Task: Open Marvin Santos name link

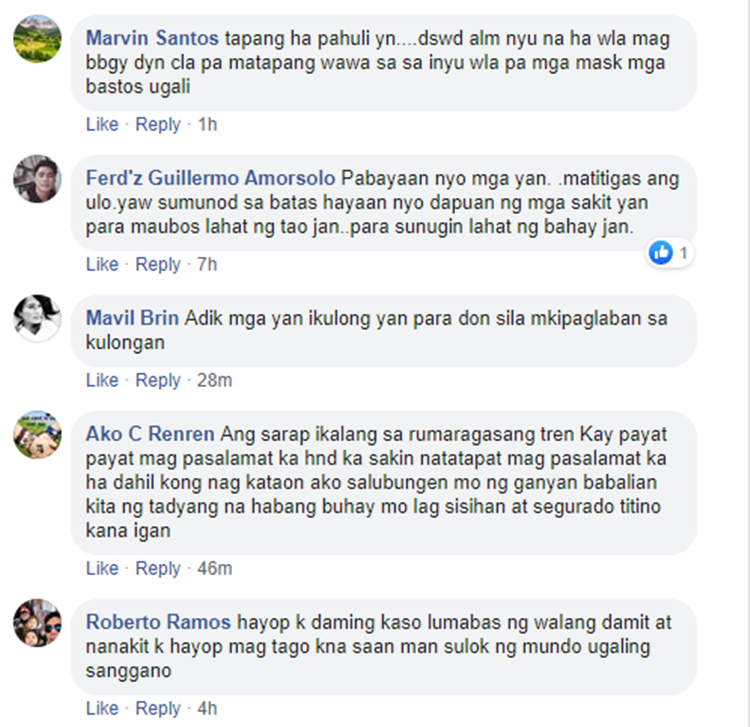Action: [x=152, y=38]
